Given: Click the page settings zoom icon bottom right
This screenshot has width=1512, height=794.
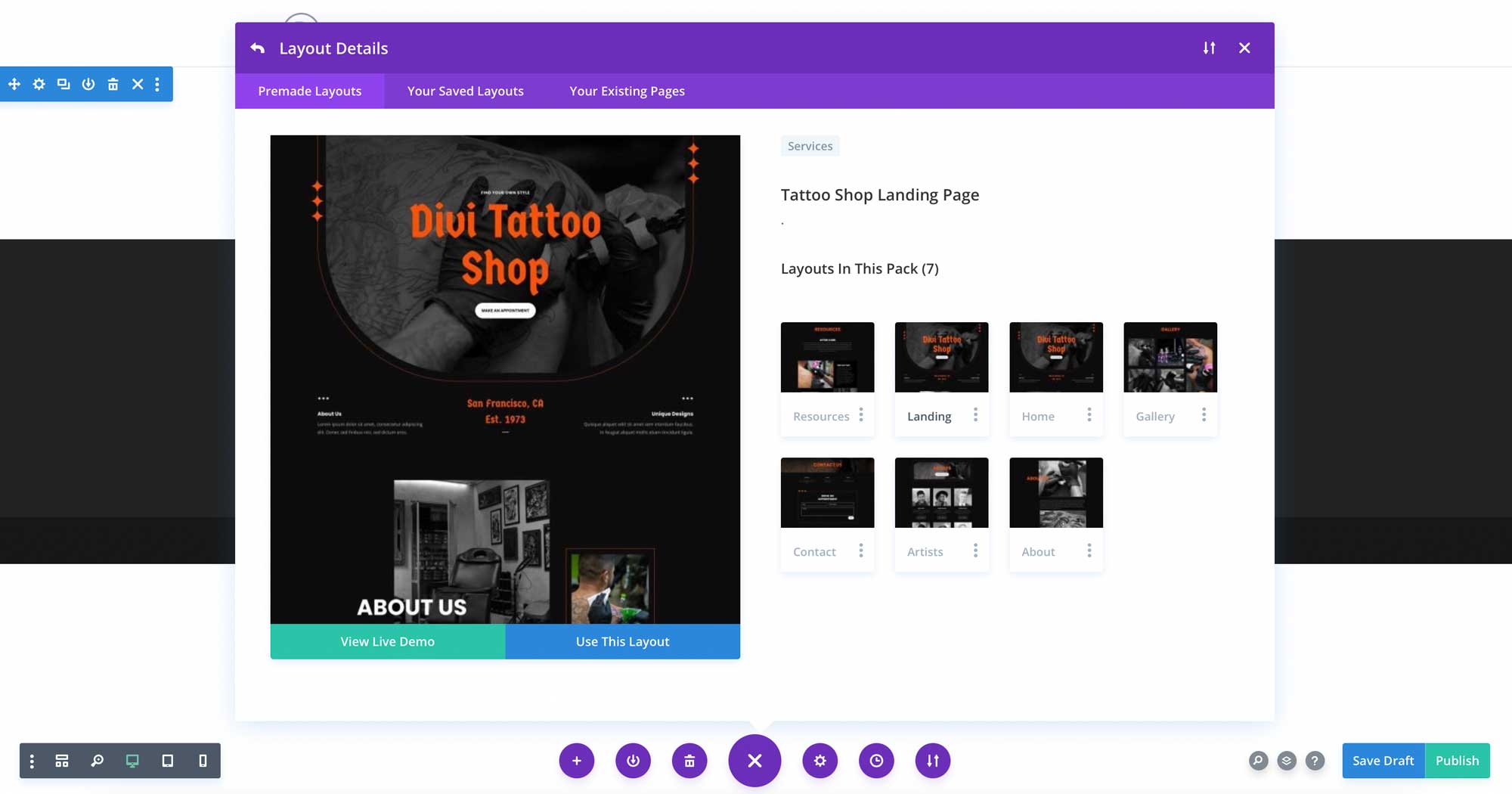Looking at the screenshot, I should (1257, 761).
